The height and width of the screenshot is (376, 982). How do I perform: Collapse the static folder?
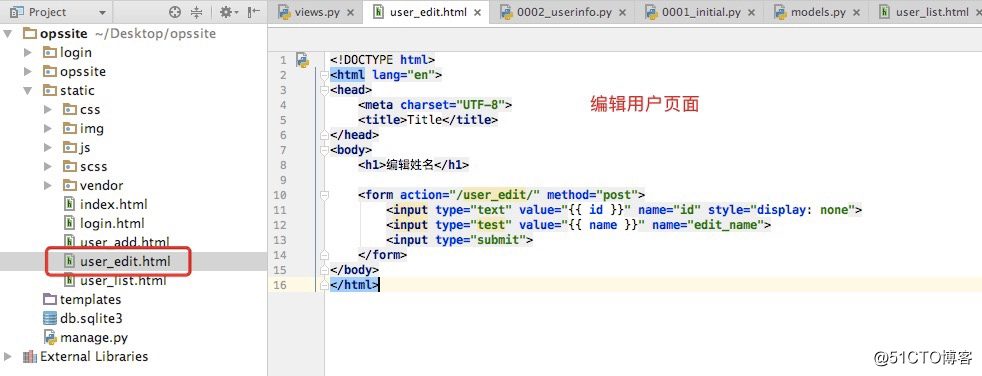(28, 90)
